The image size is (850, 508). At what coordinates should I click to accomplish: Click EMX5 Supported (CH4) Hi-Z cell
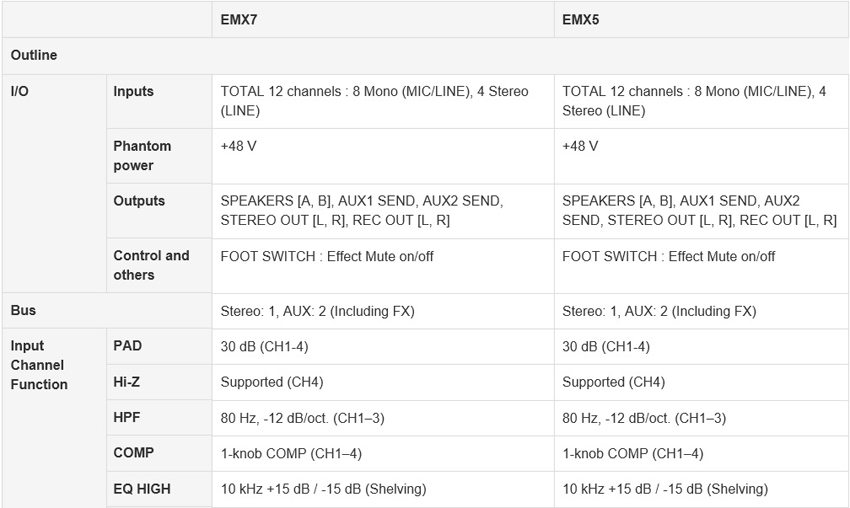(700, 382)
